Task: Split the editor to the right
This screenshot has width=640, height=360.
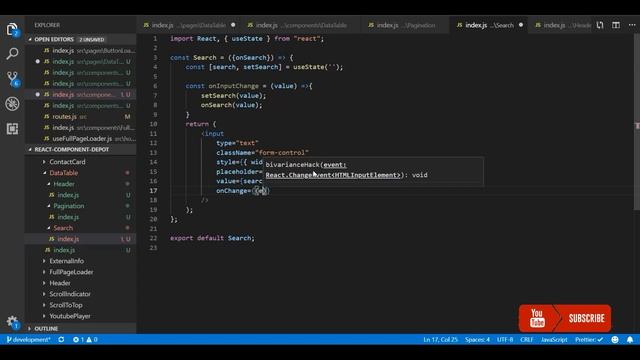Action: pyautogui.click(x=616, y=25)
